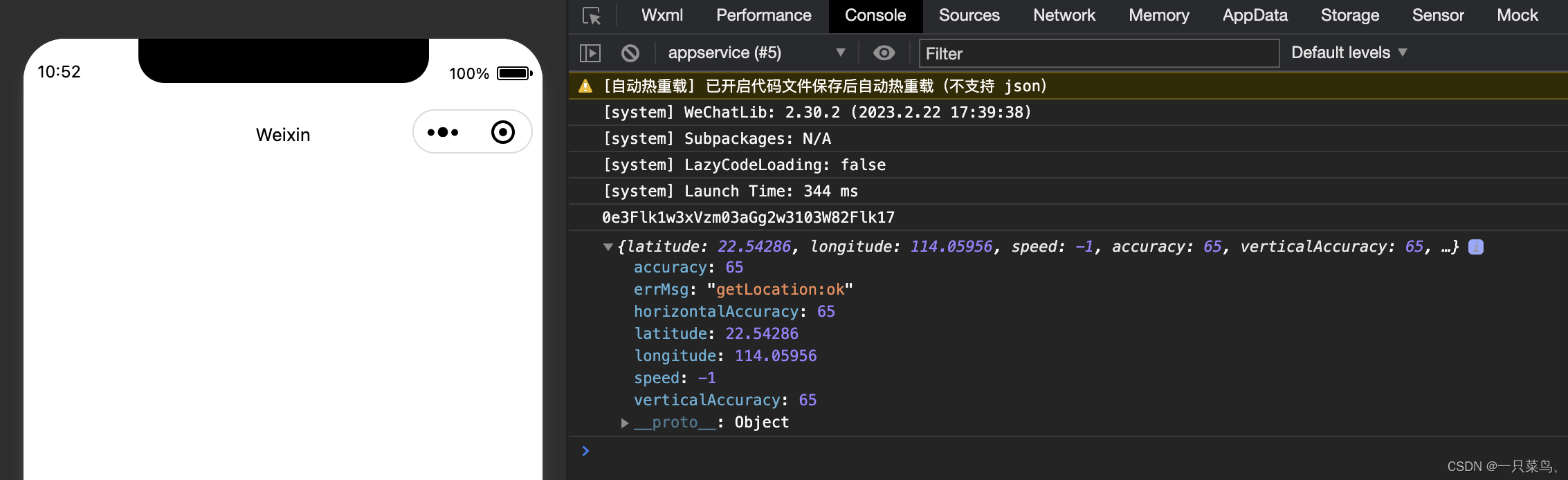The image size is (1568, 480).
Task: Select the 0e3Flk1w3xVzm03aGg2w3103W82Flk17 code log
Action: point(748,217)
